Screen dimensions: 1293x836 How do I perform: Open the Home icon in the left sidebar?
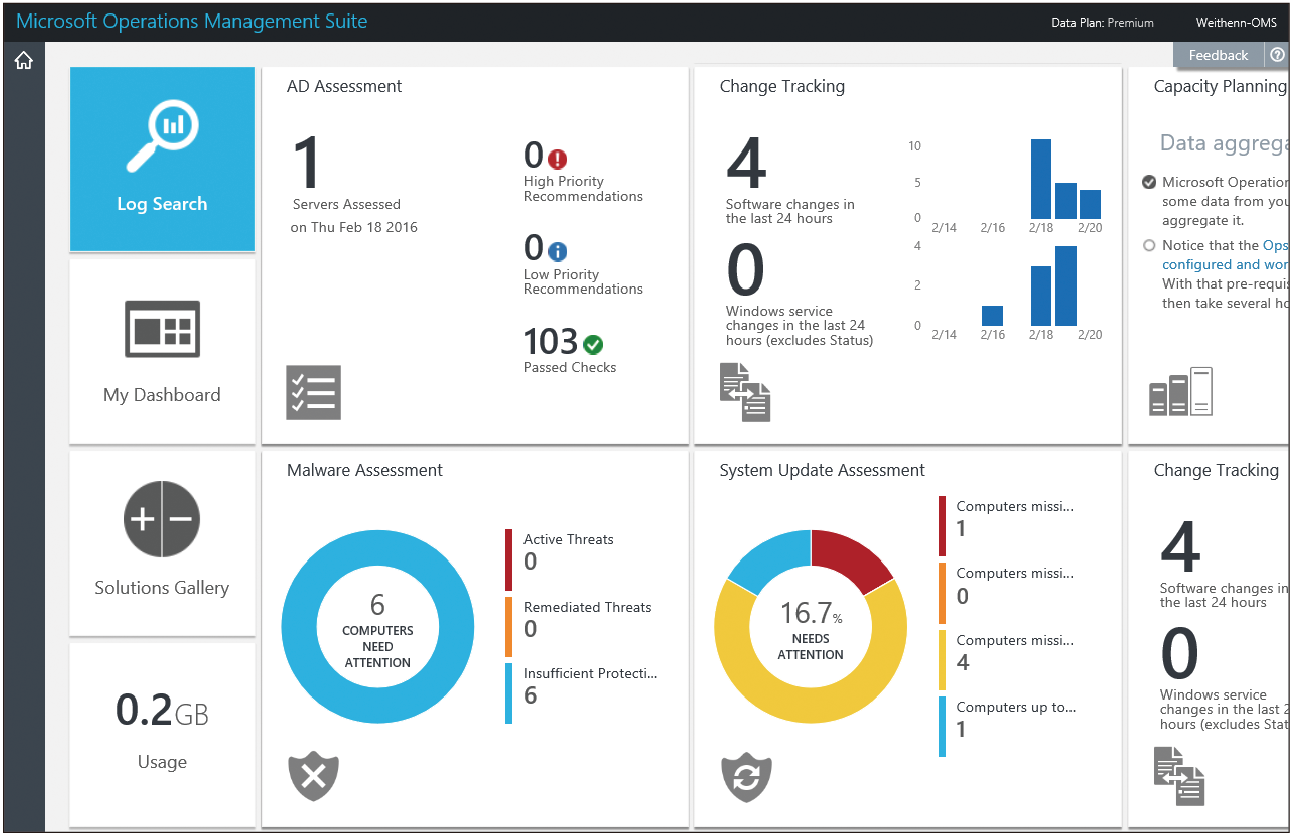pos(23,61)
